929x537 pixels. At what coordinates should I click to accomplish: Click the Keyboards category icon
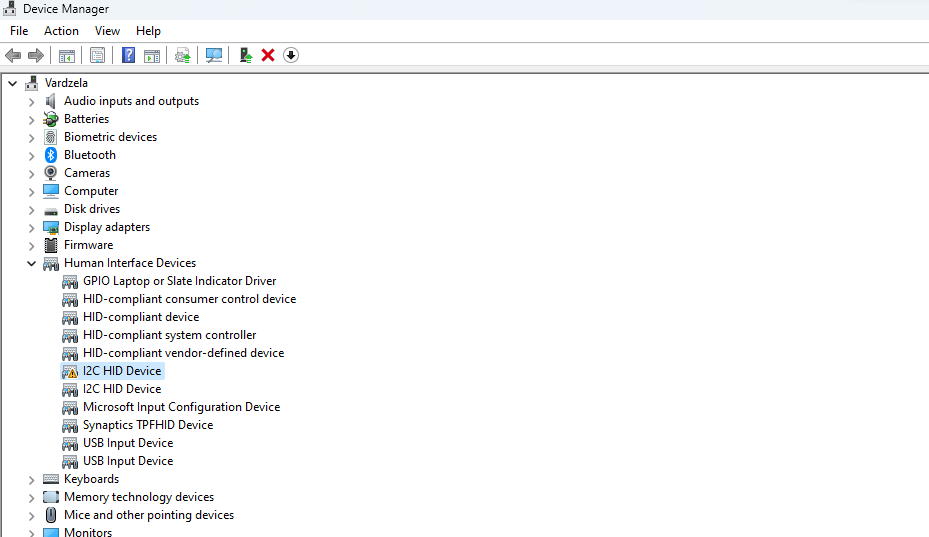tap(51, 479)
